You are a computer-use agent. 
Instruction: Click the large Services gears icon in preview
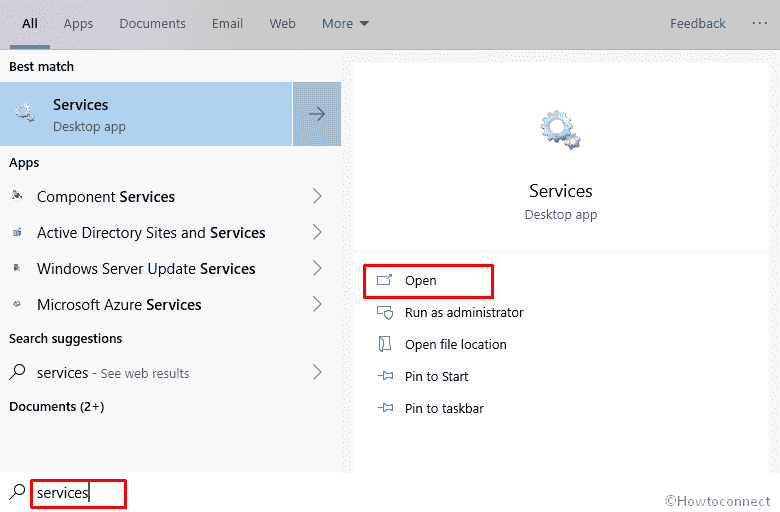tap(560, 129)
